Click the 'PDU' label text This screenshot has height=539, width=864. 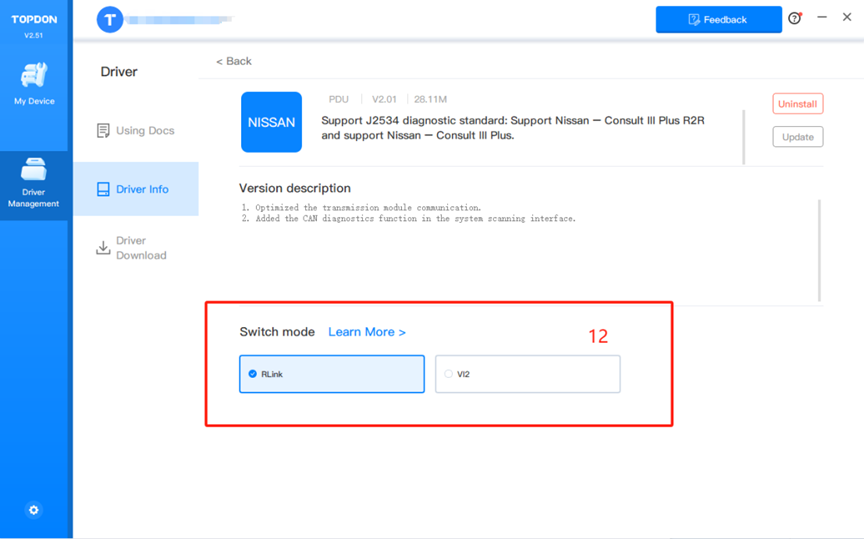pyautogui.click(x=338, y=99)
